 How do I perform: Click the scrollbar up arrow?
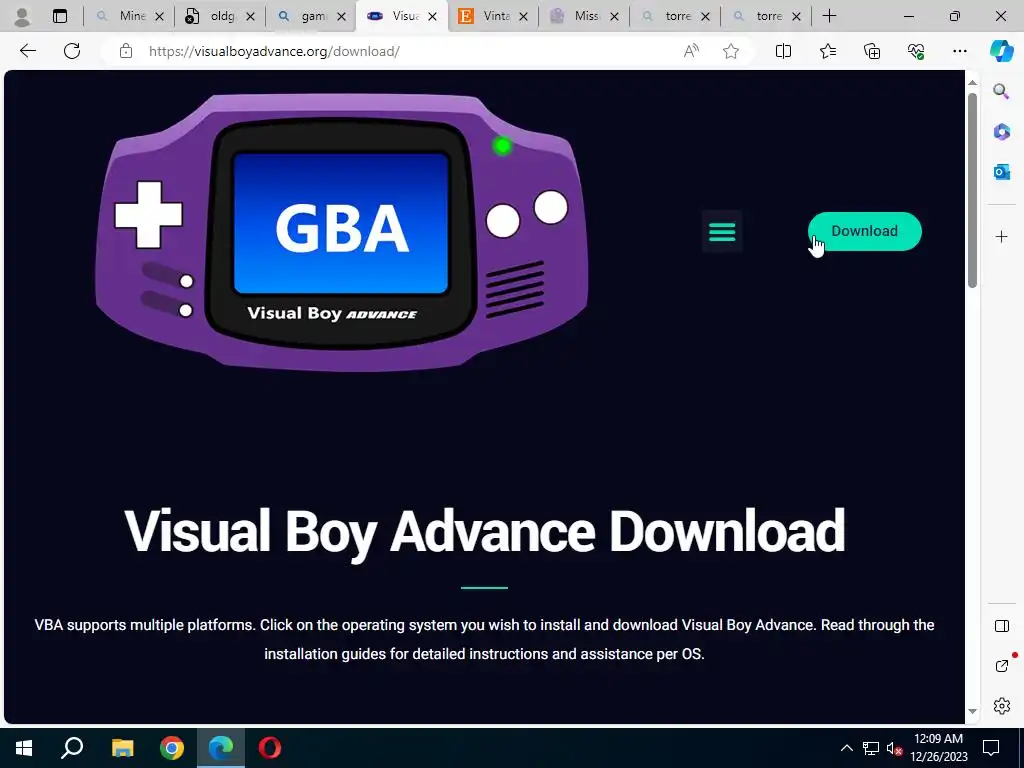pos(972,82)
